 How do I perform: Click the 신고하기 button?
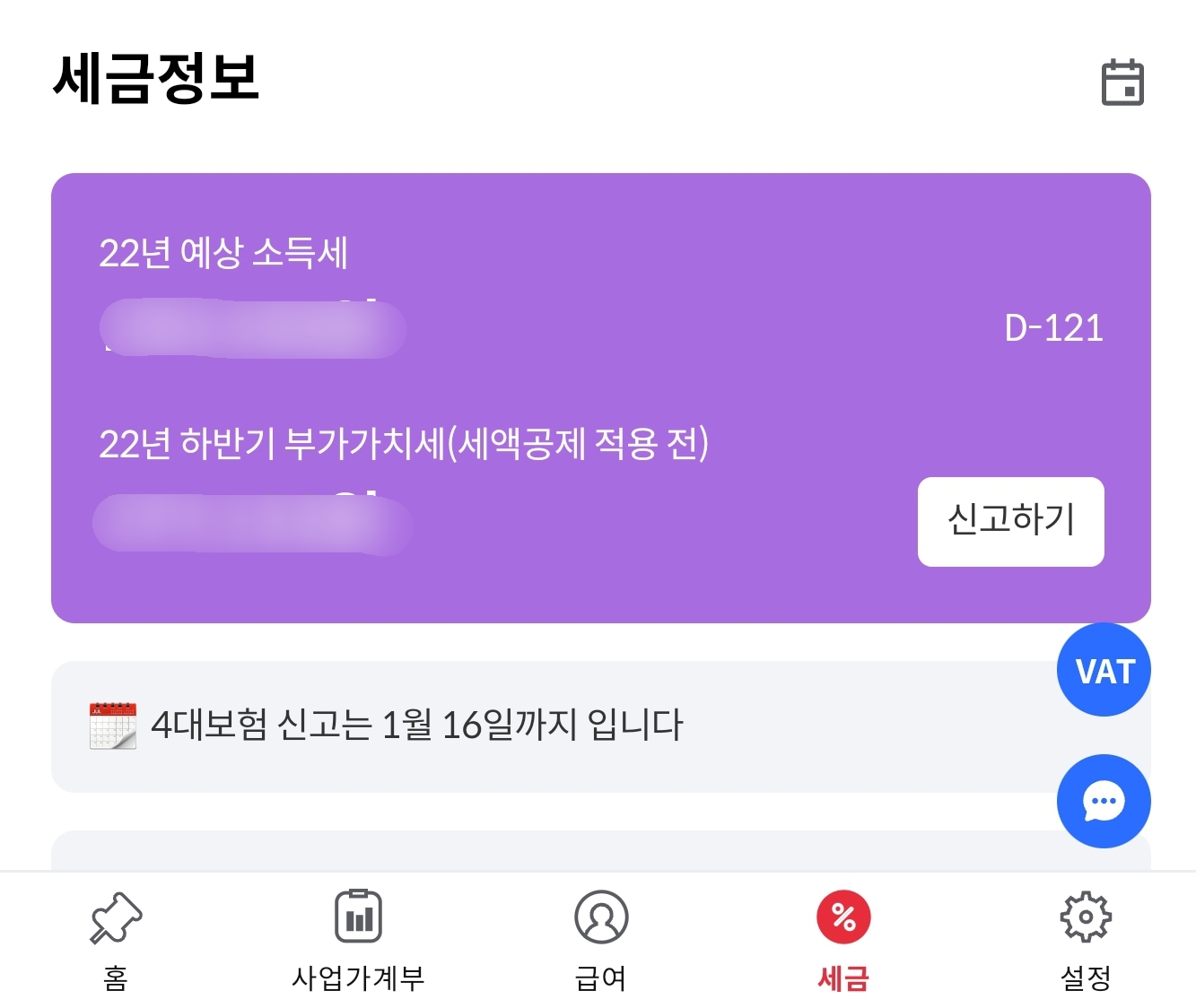[x=1010, y=522]
